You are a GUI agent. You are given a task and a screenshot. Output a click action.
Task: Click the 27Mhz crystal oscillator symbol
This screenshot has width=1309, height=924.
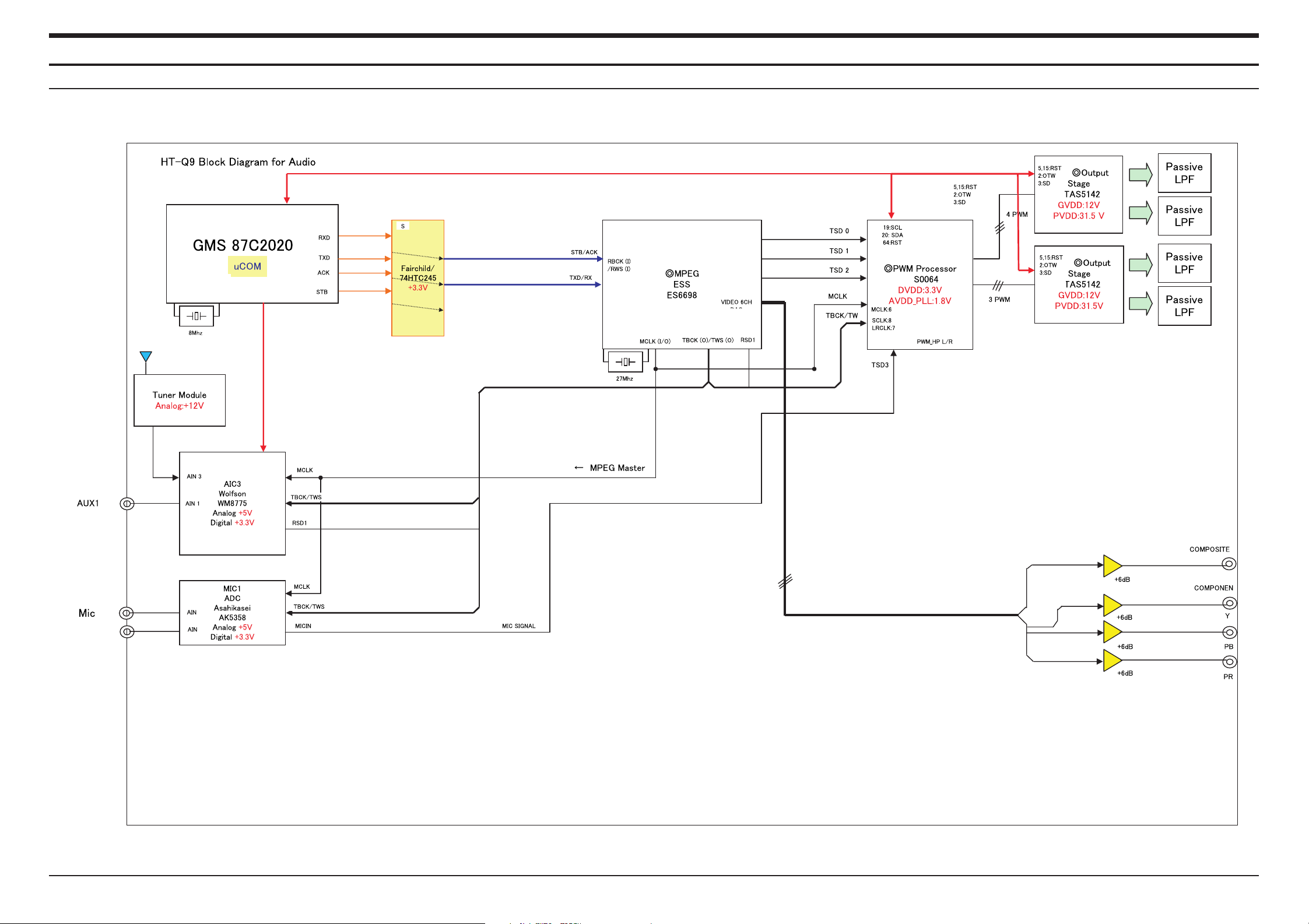625,362
